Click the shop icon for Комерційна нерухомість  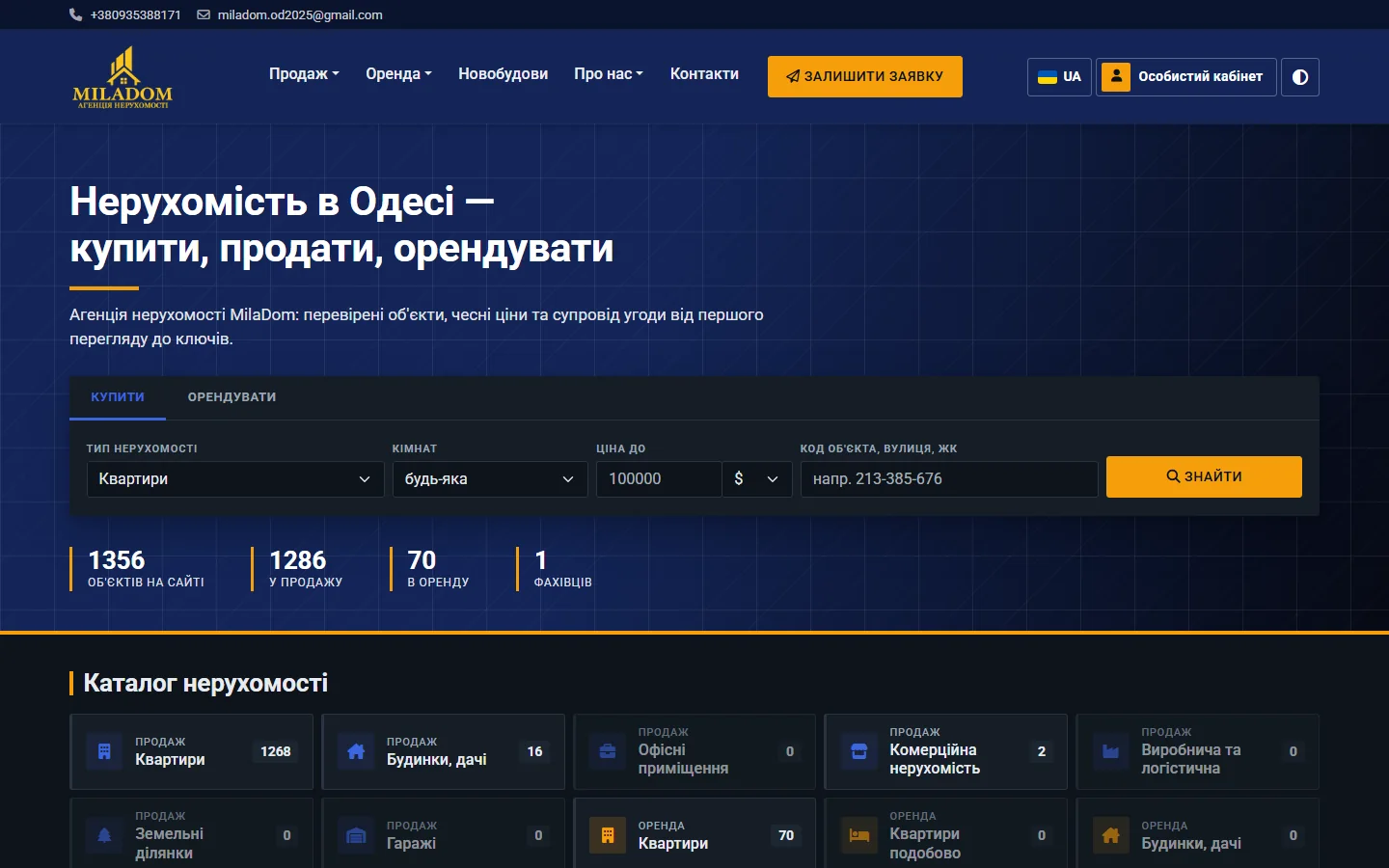(859, 751)
